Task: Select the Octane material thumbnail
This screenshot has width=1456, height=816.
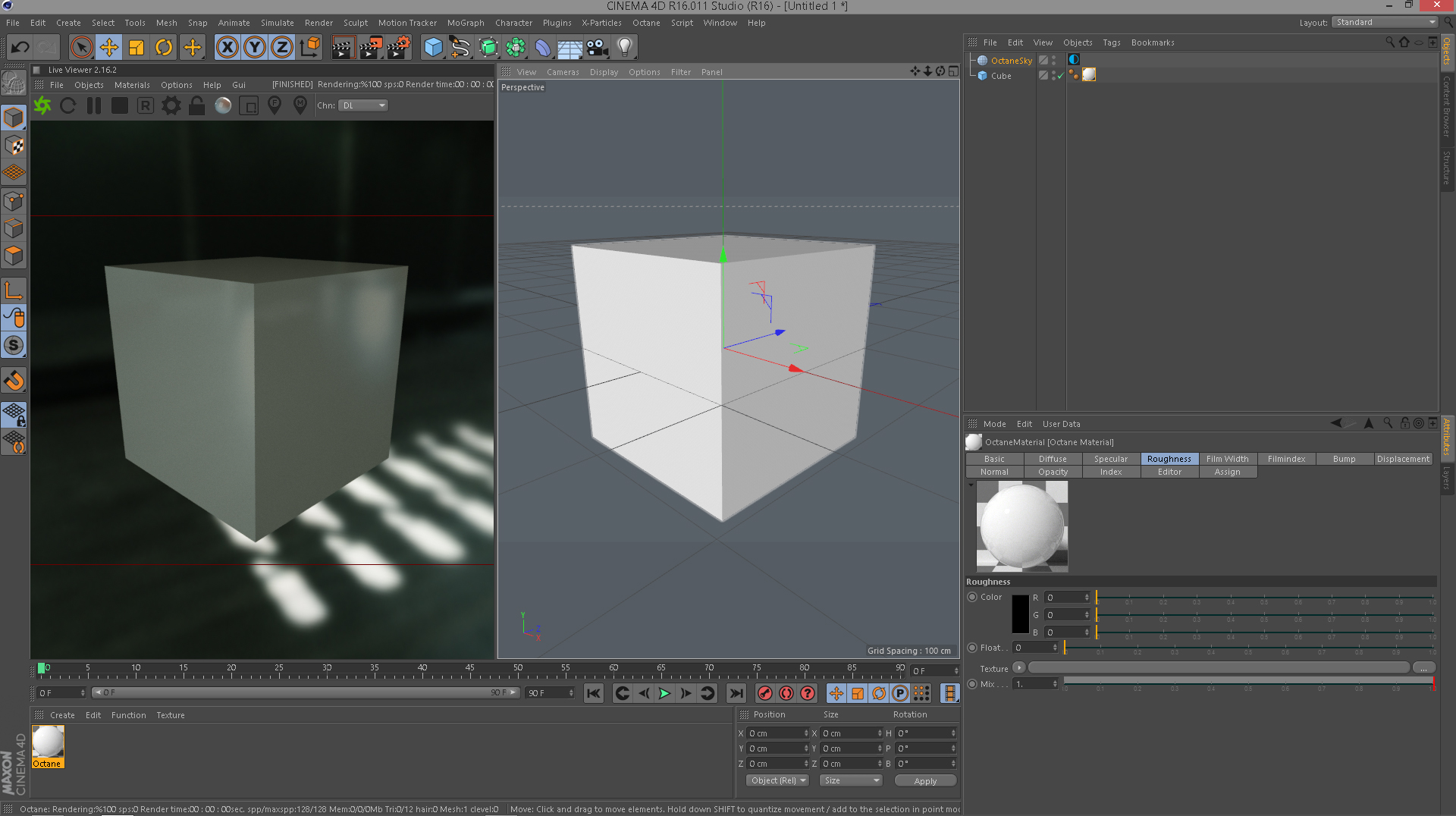Action: coord(48,743)
